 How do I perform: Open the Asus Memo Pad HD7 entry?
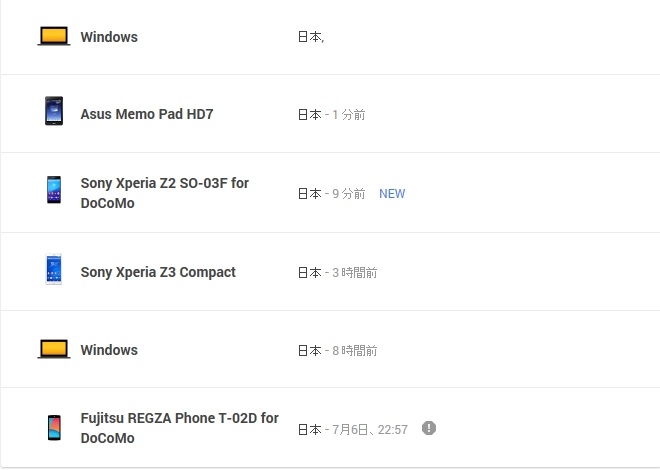146,114
